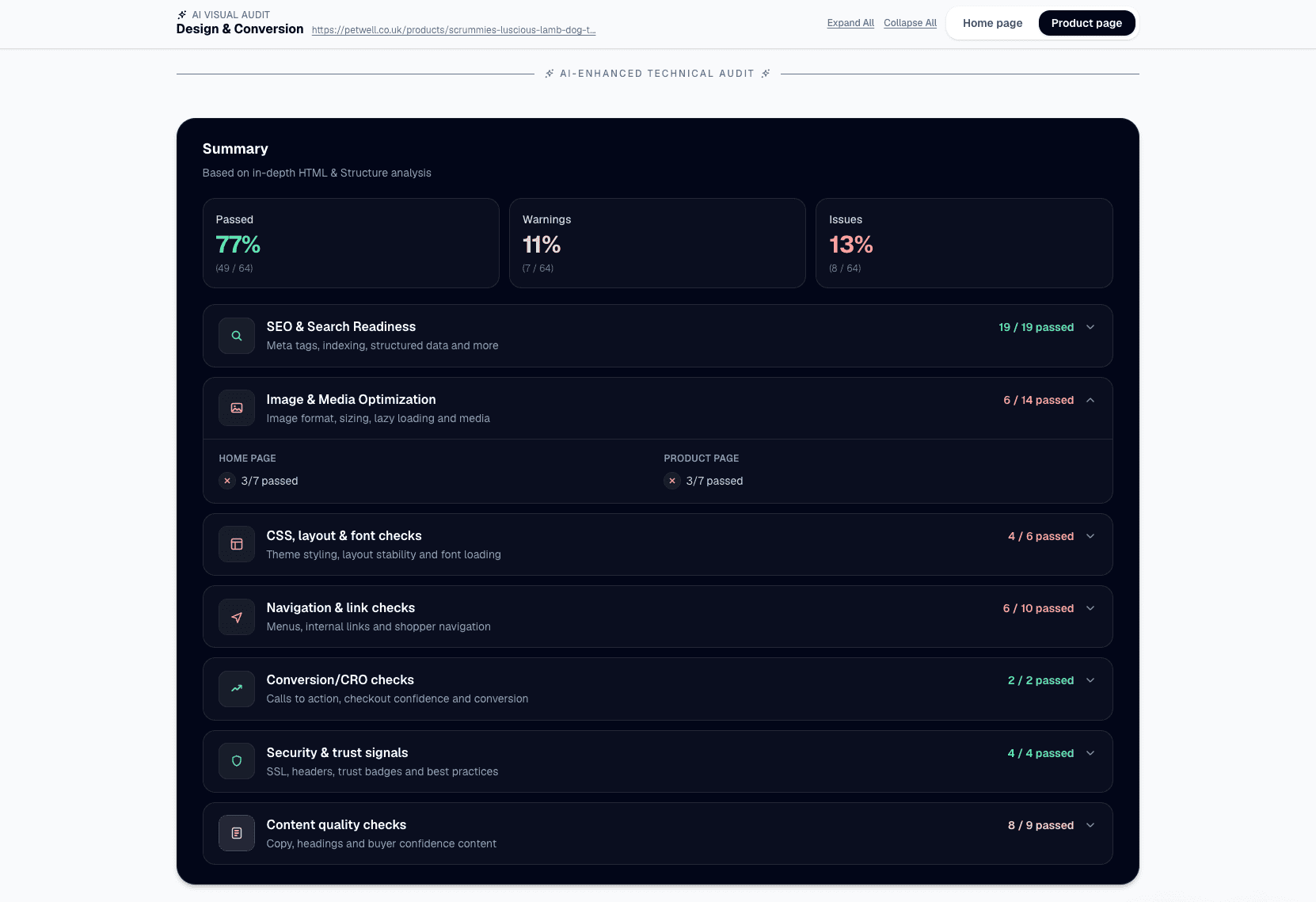Click 'Copy, headings and buyer confidence content' description
Screen dimensions: 1316x902
(382, 843)
